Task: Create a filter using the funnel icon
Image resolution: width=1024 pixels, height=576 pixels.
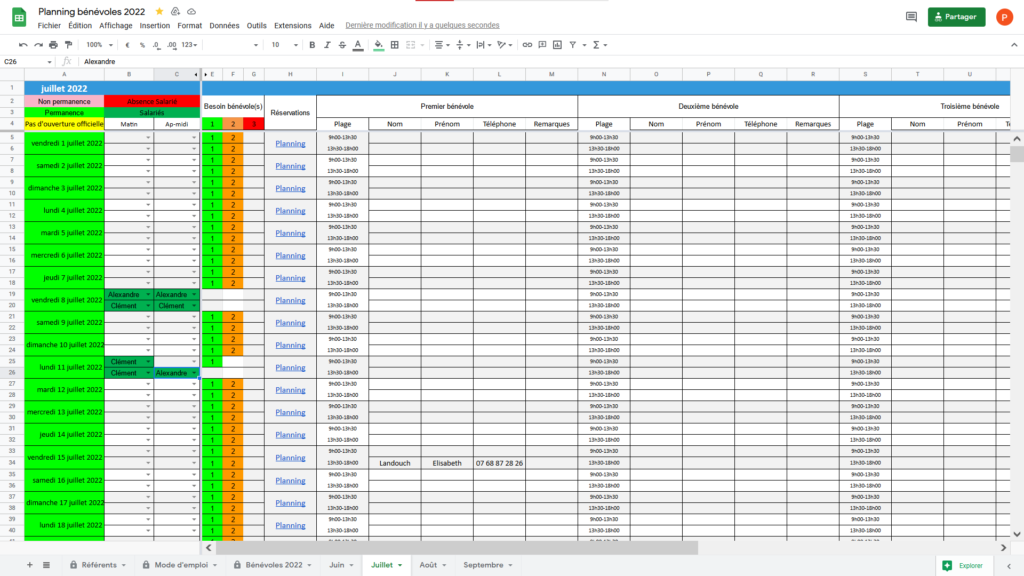Action: (573, 45)
